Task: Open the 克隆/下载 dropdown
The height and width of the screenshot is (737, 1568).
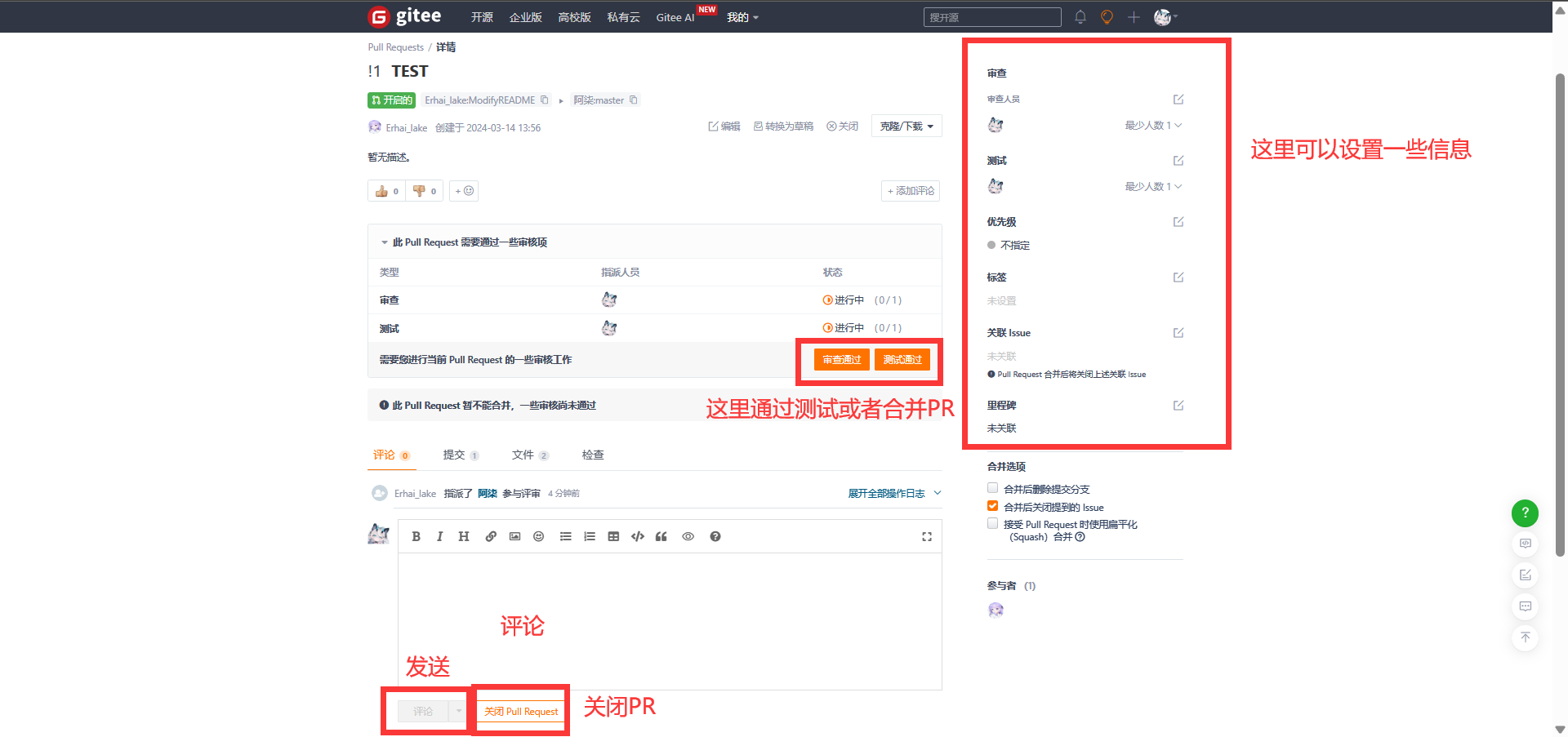Action: point(906,127)
